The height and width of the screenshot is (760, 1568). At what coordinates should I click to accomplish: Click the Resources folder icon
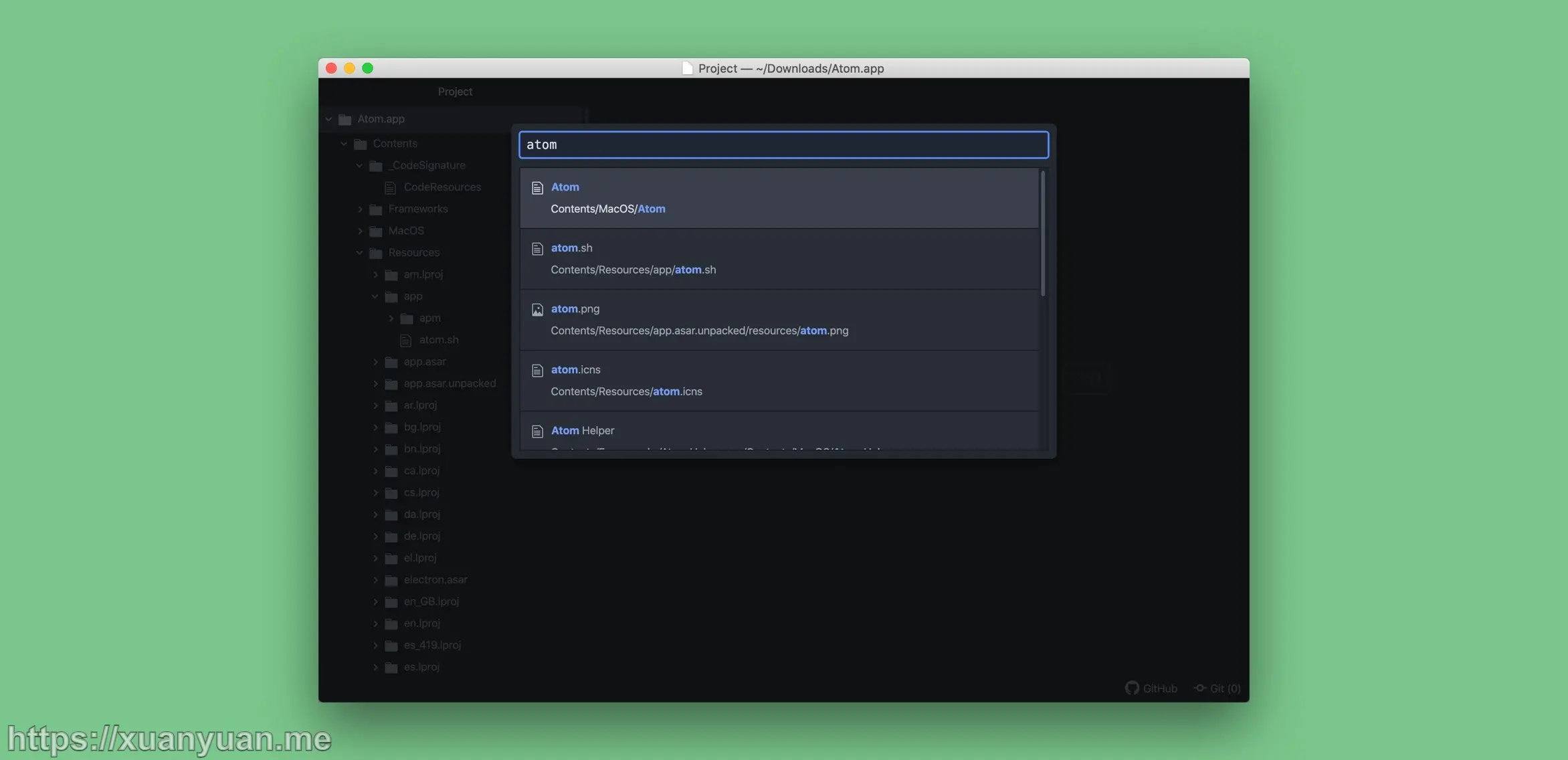(x=376, y=253)
